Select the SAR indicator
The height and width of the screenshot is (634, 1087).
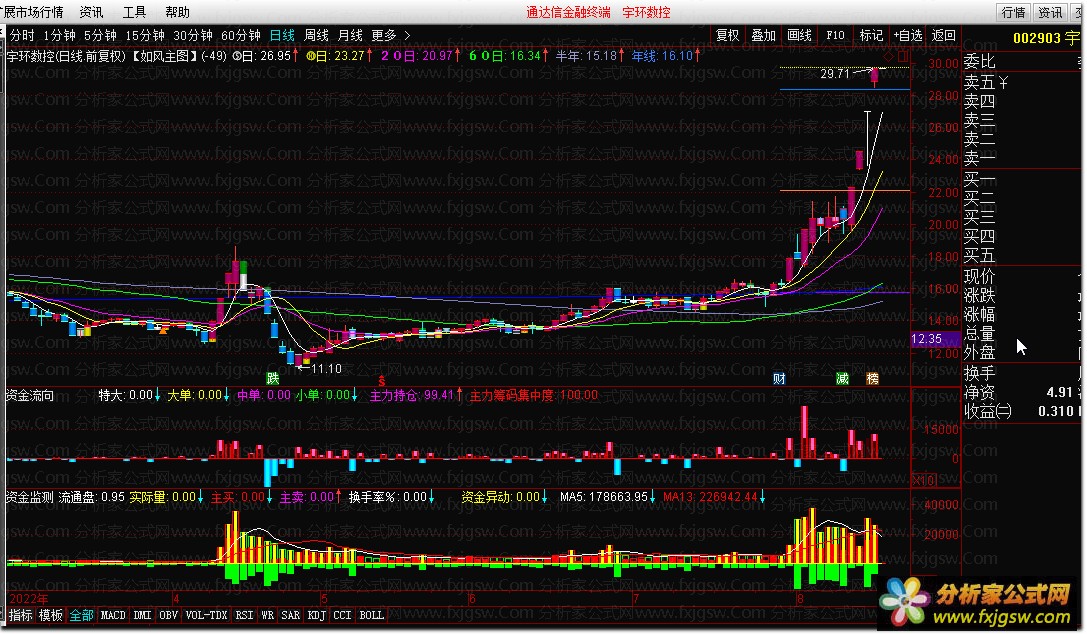pyautogui.click(x=290, y=615)
